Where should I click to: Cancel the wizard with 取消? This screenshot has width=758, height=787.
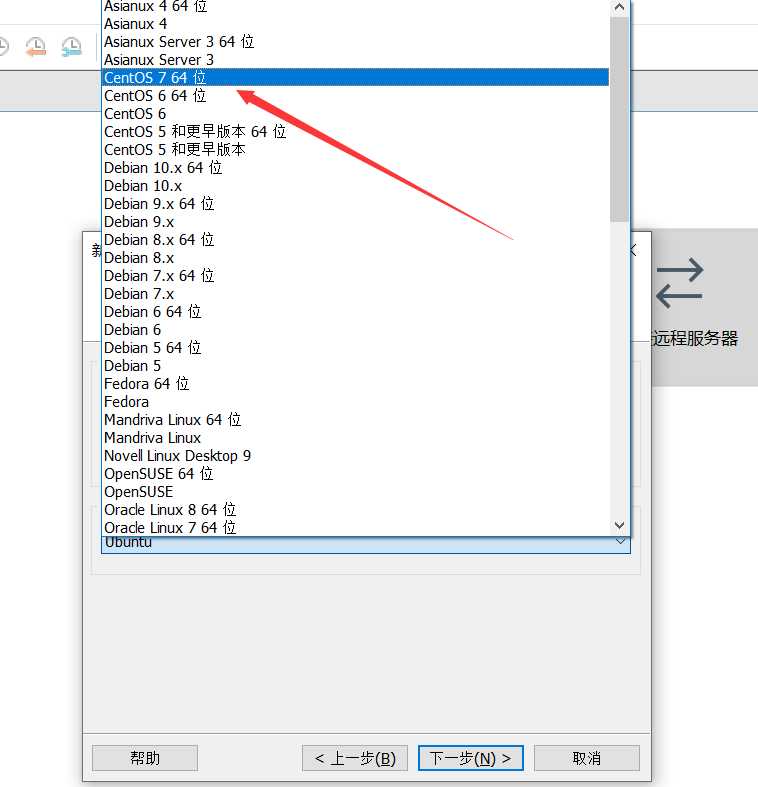(587, 758)
